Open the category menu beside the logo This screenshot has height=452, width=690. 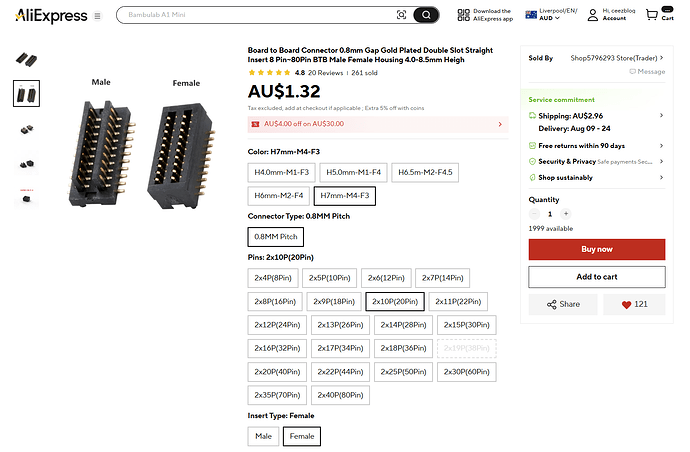pyautogui.click(x=97, y=16)
